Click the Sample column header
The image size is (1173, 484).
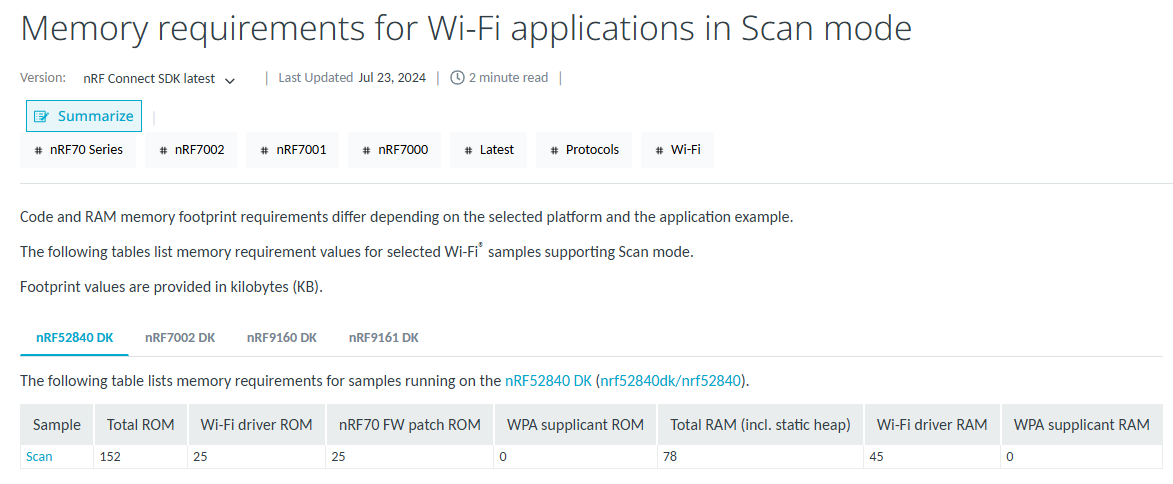coord(57,425)
